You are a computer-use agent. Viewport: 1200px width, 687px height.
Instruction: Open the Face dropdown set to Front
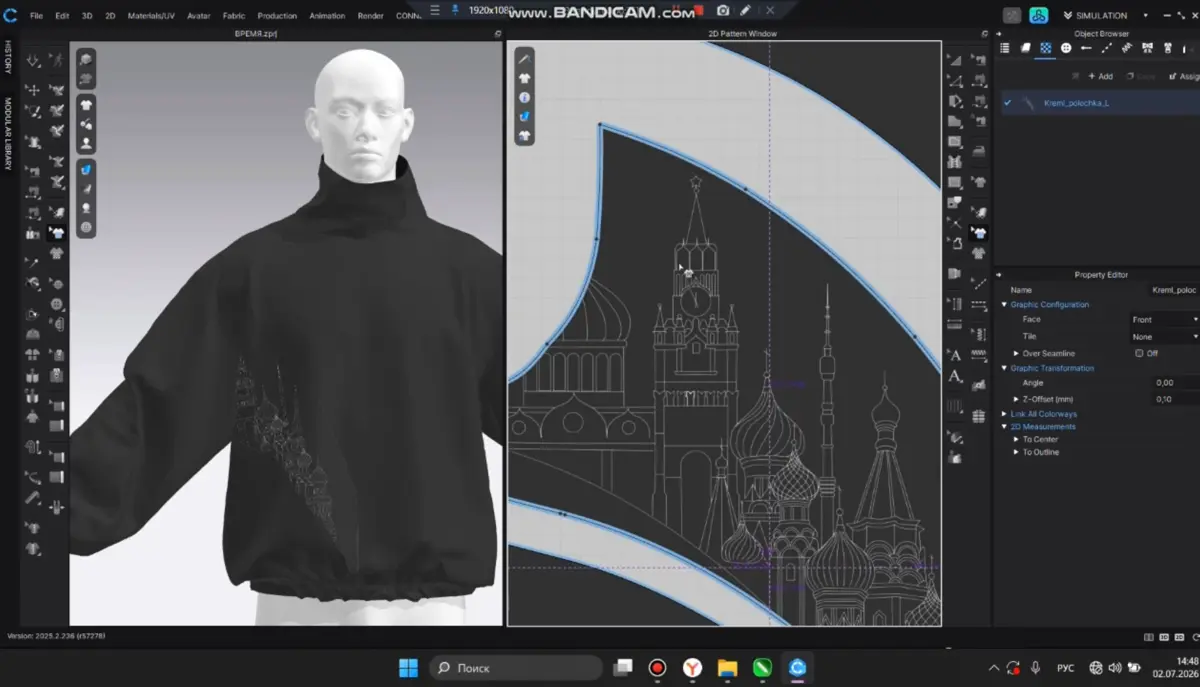(1164, 320)
